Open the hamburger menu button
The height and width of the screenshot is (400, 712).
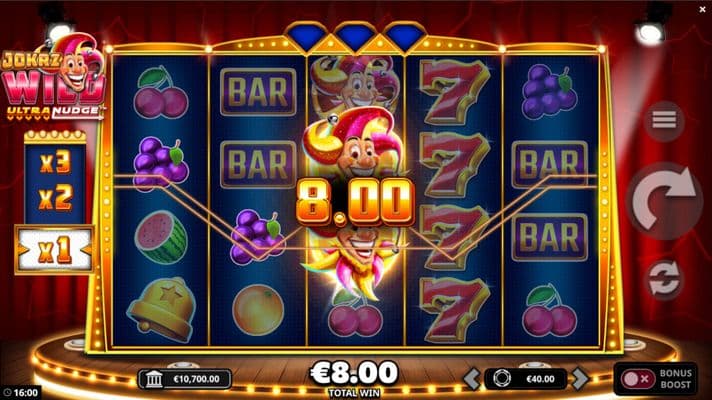pyautogui.click(x=664, y=120)
